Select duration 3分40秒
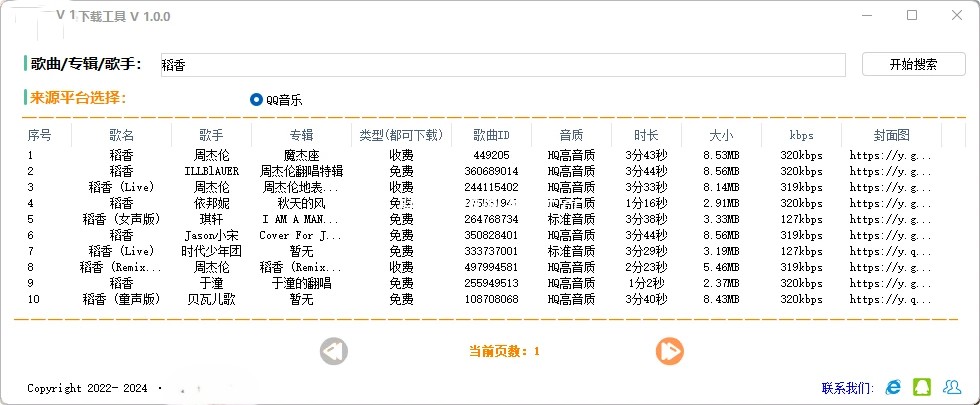980x405 pixels. (646, 299)
